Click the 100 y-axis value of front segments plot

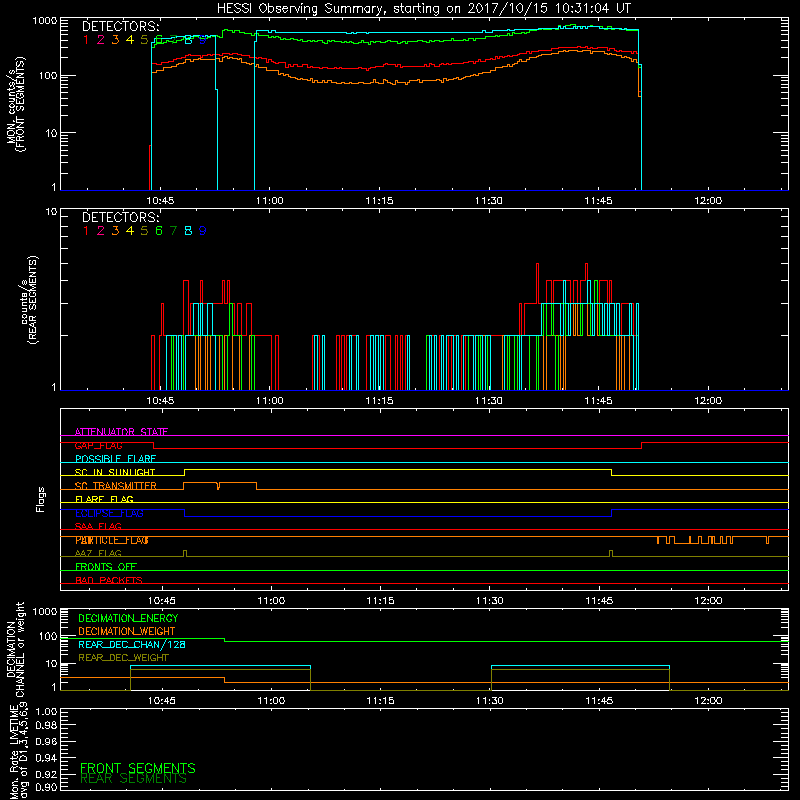point(47,76)
